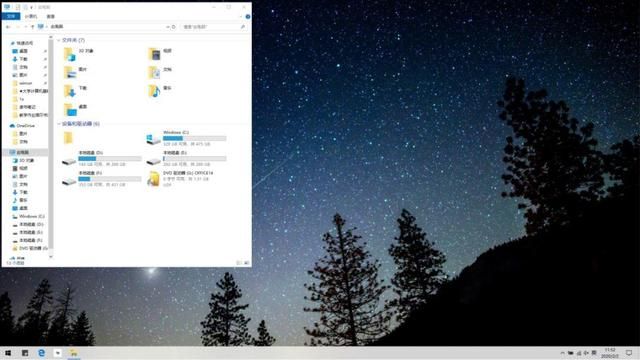This screenshot has width=640, height=360.
Task: Select Pictures under OneDrive in sidebar
Action: pyautogui.click(x=24, y=134)
